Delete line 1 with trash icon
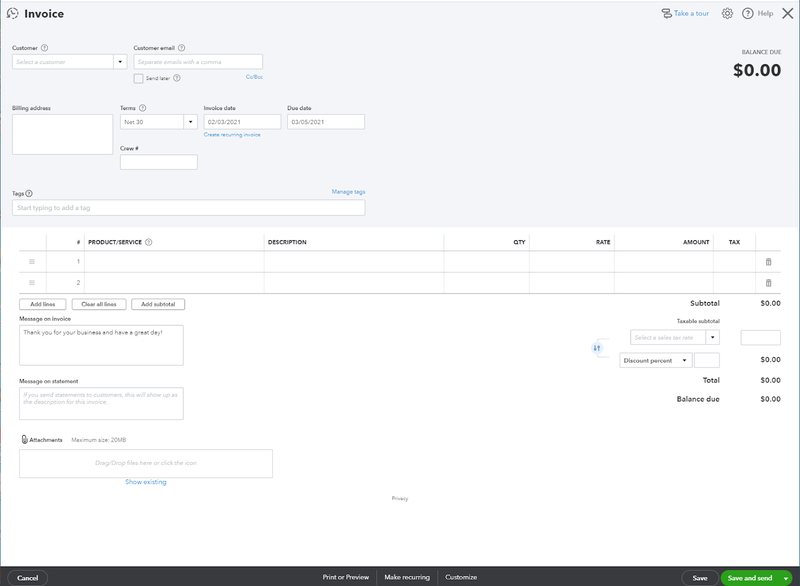The height and width of the screenshot is (586, 800). 768,262
